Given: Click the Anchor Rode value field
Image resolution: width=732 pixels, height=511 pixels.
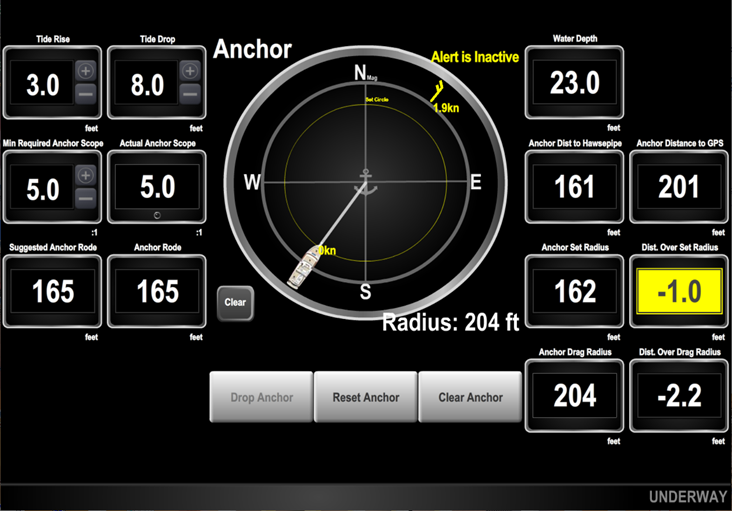Looking at the screenshot, I should coord(157,291).
